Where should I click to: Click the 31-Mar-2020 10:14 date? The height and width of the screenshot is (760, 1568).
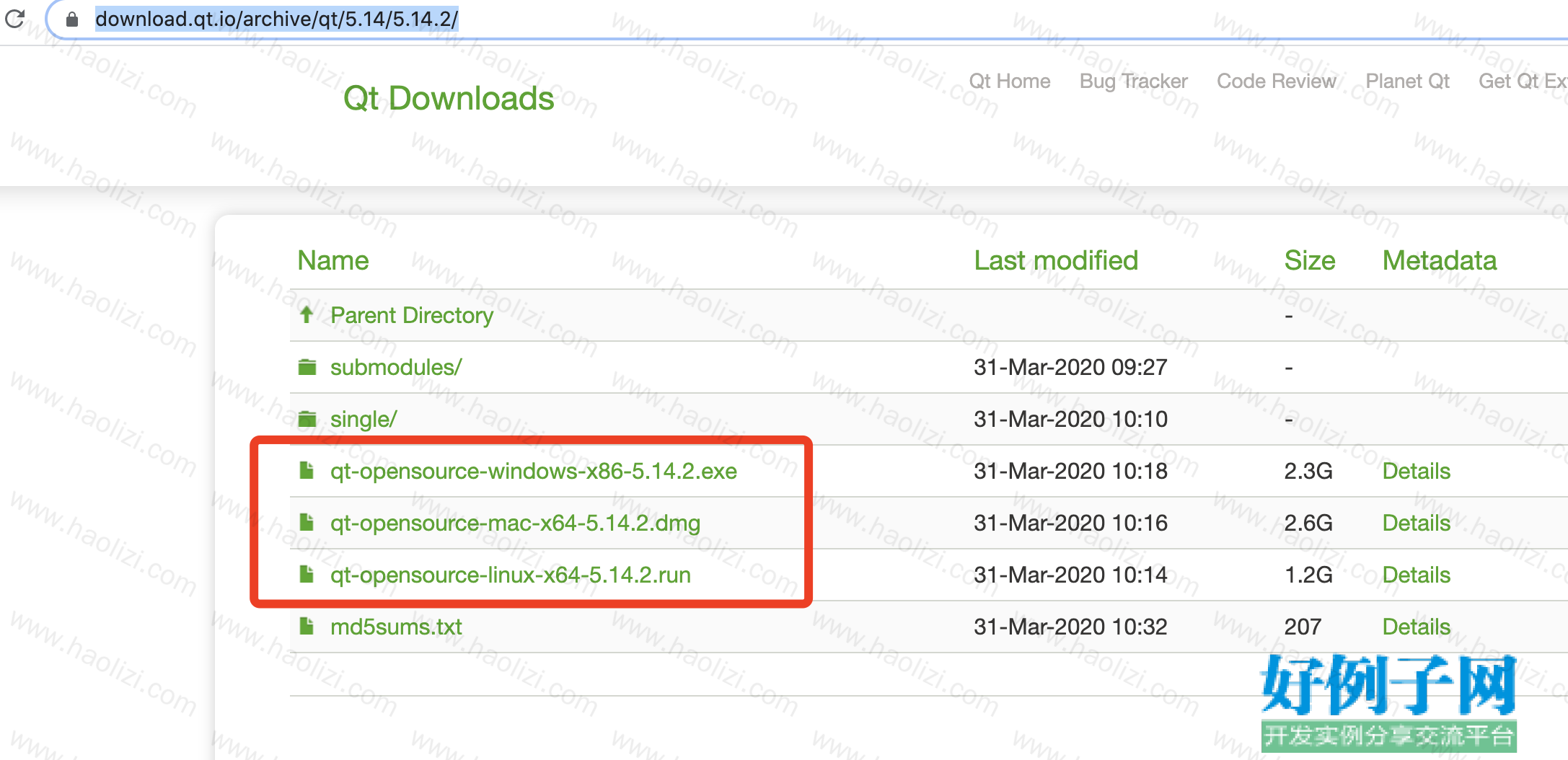point(1070,575)
